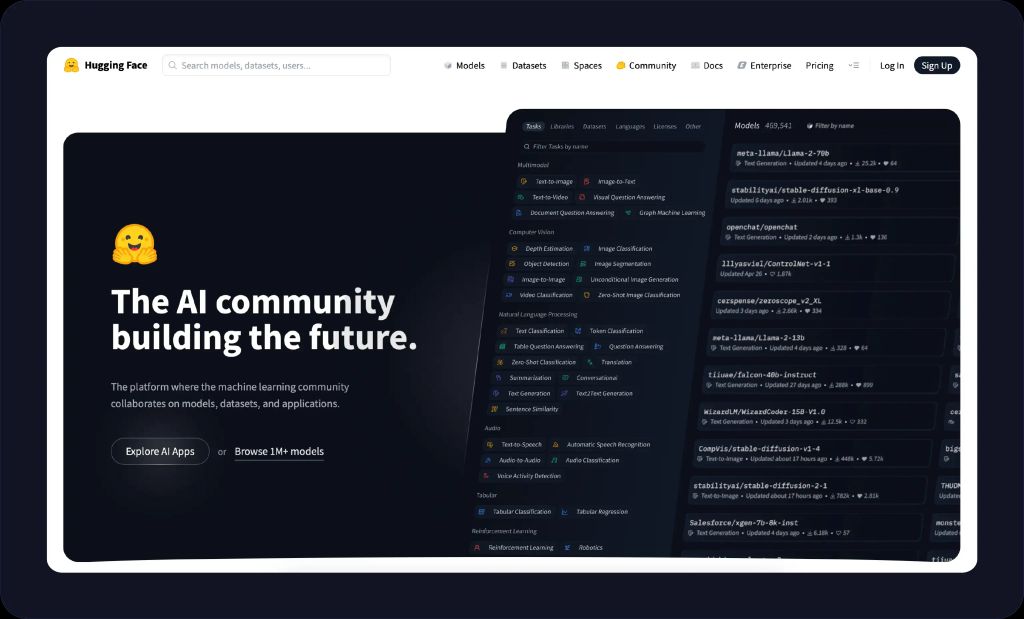1024x619 pixels.
Task: Open the navbar overflow menu
Action: [x=855, y=65]
